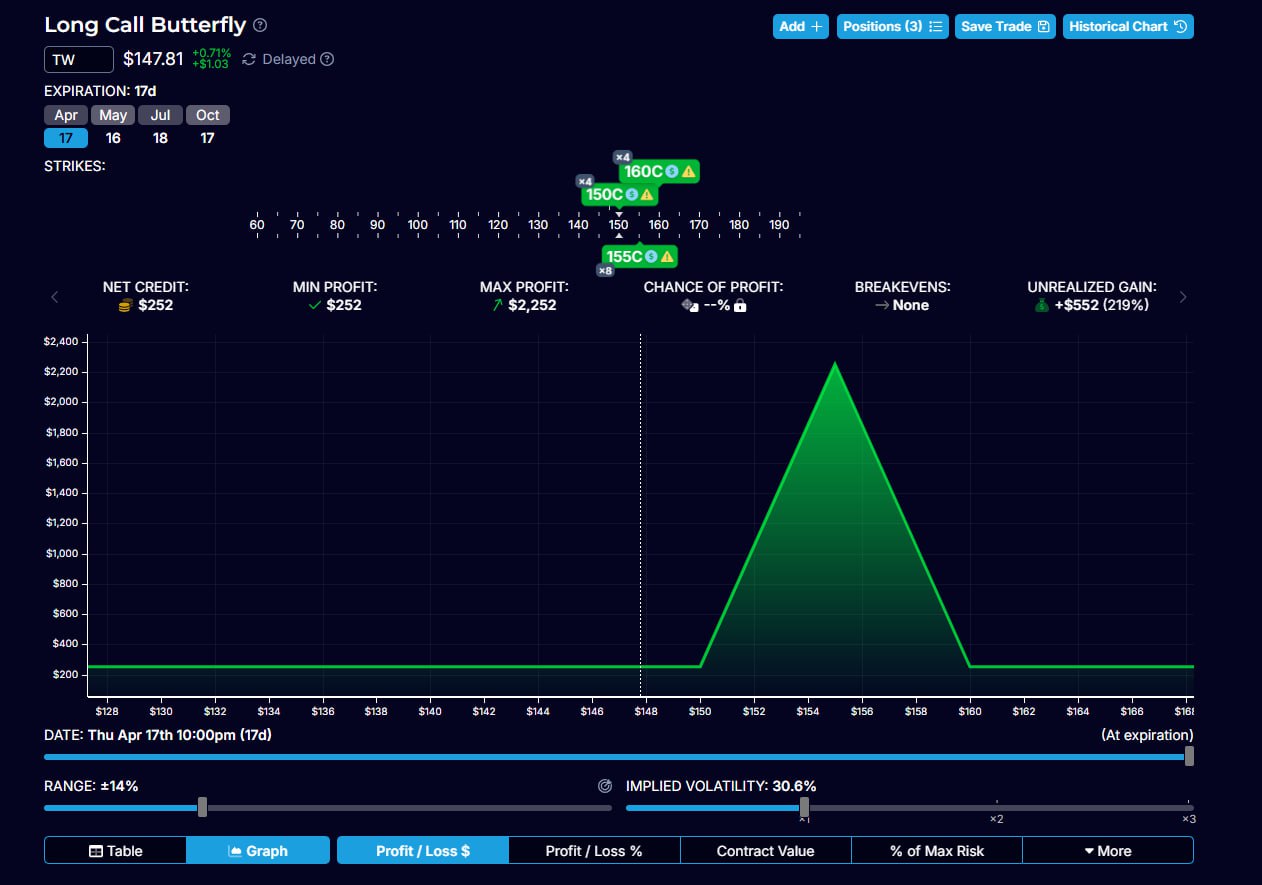Click the question icon after Delayed

327,59
